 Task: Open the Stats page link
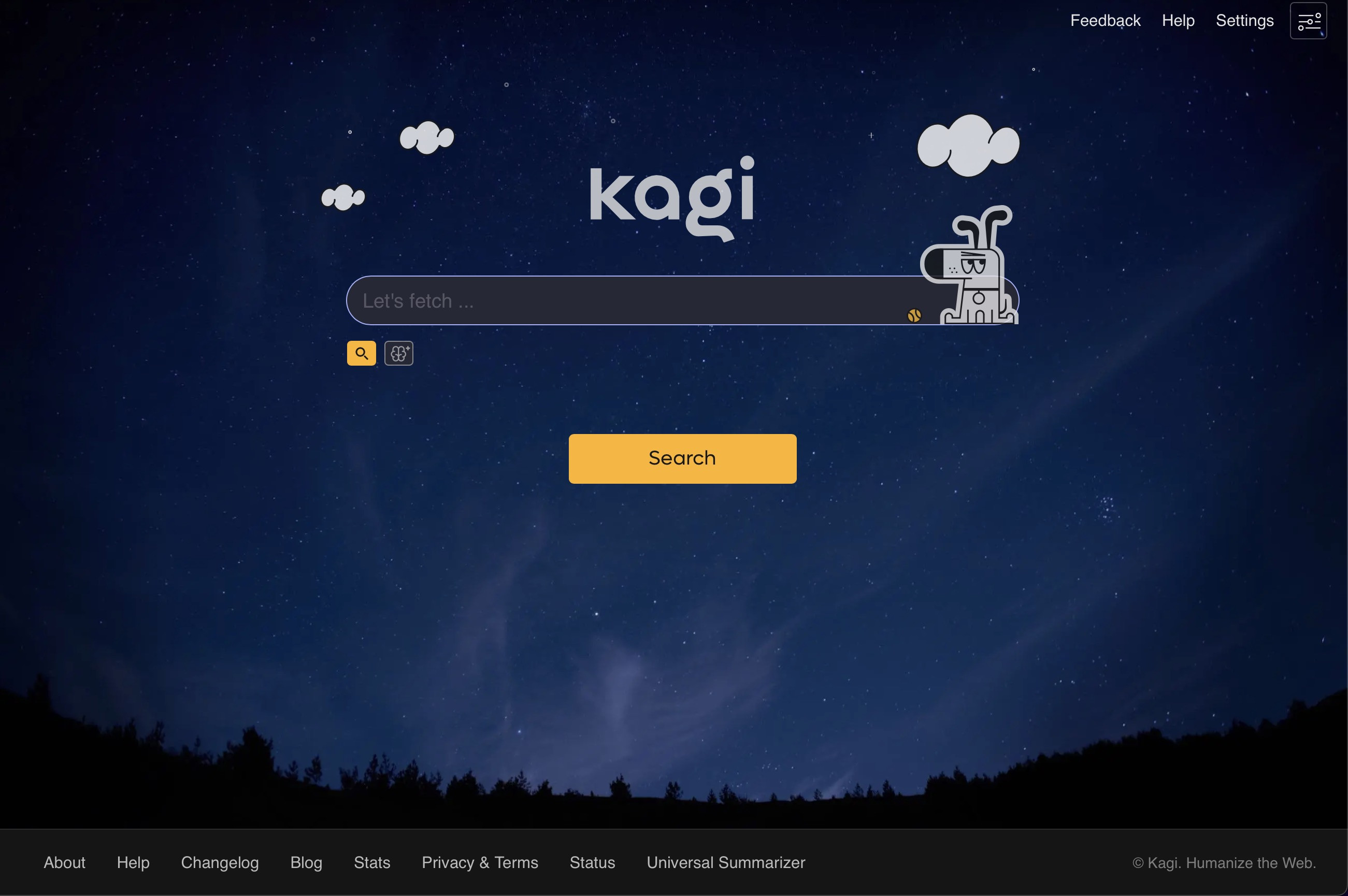[372, 862]
